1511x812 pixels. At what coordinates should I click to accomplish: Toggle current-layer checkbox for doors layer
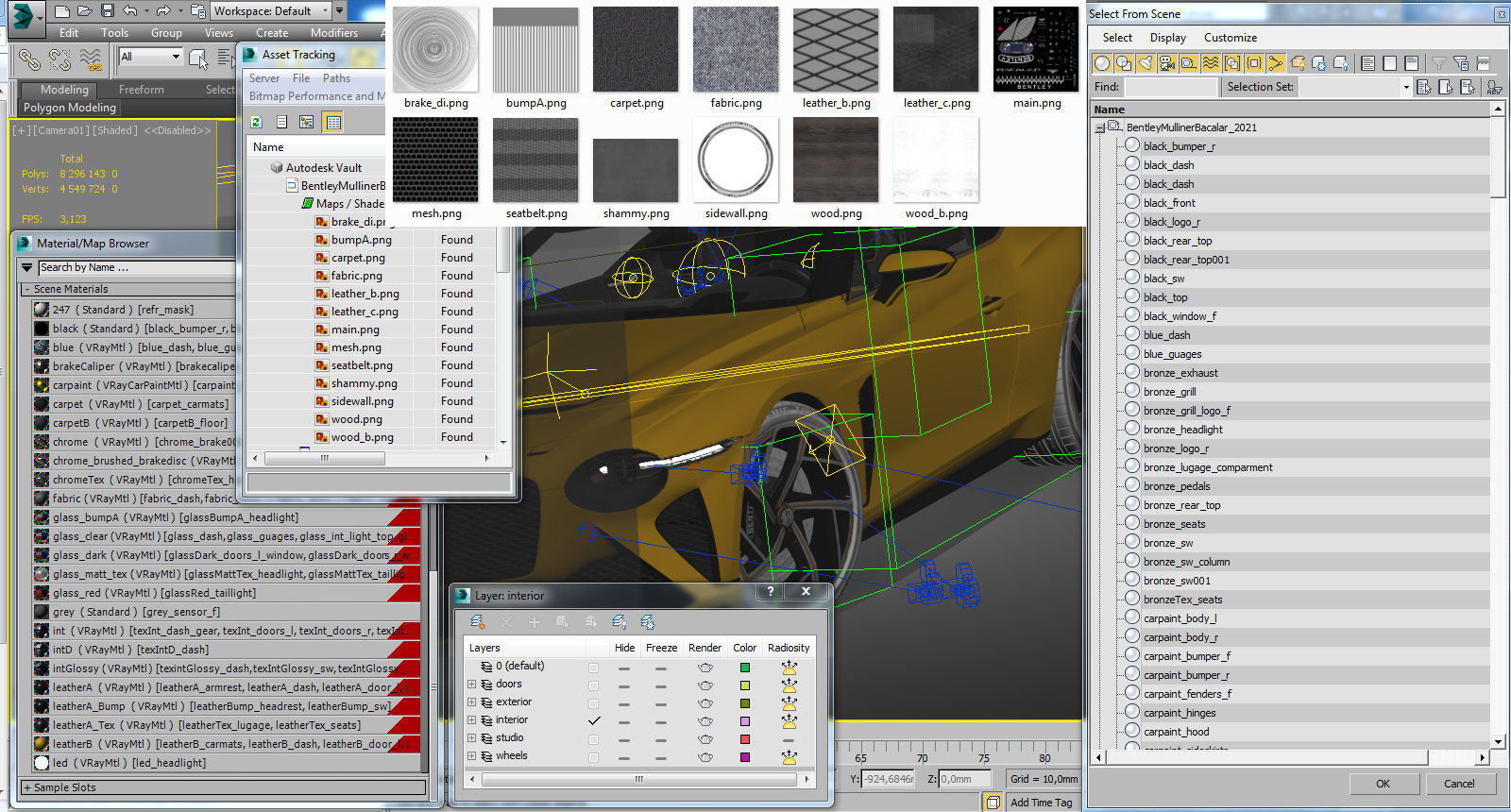click(x=593, y=685)
